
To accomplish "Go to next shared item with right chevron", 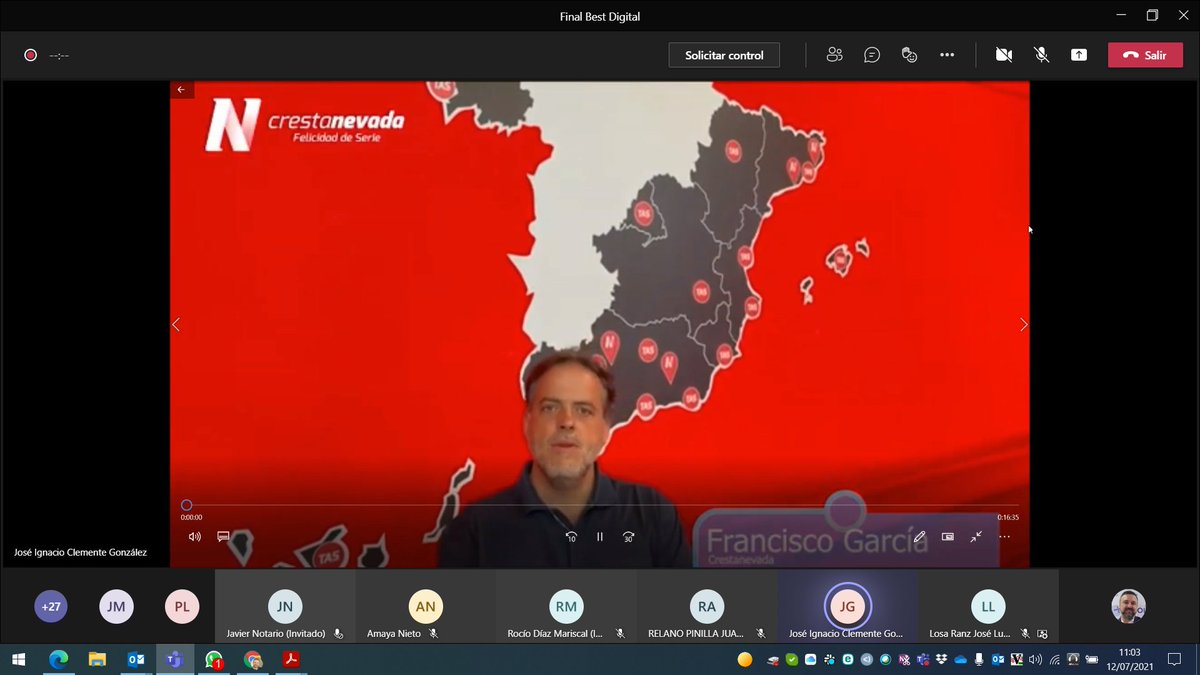I will coord(1023,325).
